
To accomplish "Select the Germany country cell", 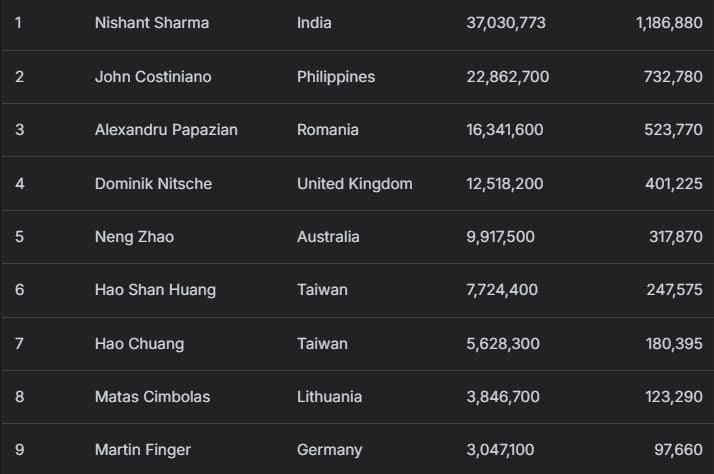I will pyautogui.click(x=329, y=450).
